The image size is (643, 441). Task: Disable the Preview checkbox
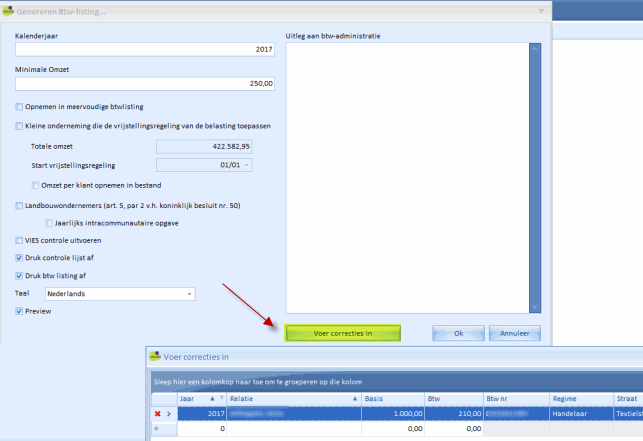(19, 311)
